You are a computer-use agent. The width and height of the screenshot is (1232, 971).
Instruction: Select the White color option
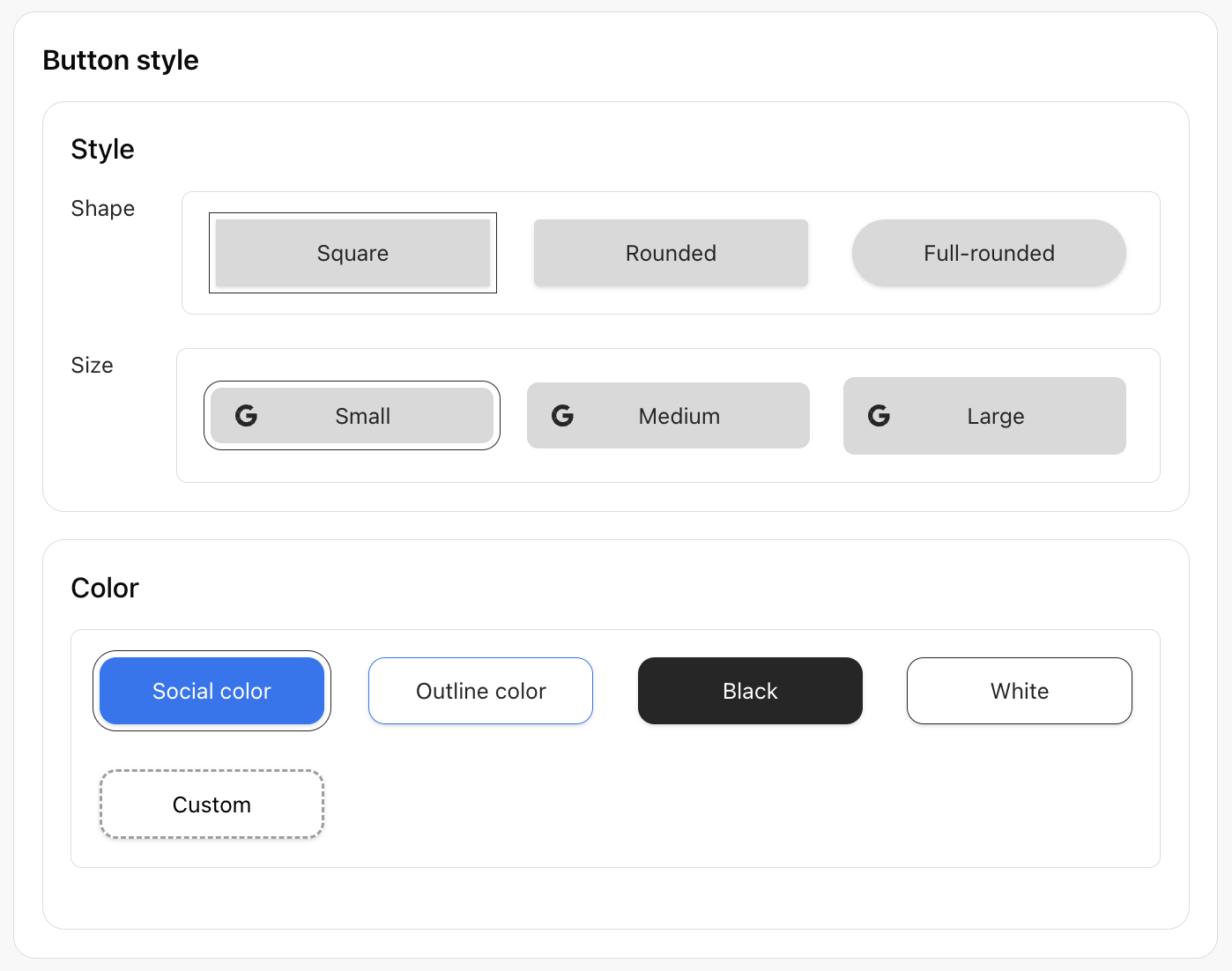pyautogui.click(x=1020, y=691)
